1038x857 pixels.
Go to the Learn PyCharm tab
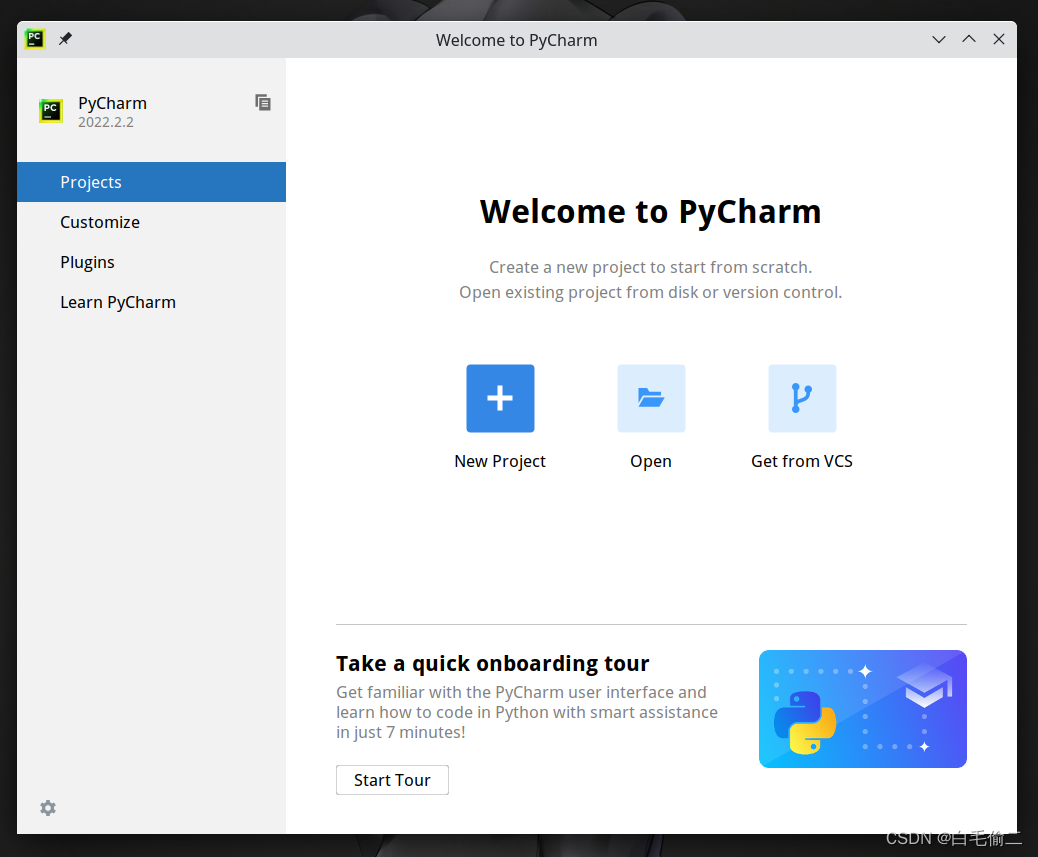point(152,302)
